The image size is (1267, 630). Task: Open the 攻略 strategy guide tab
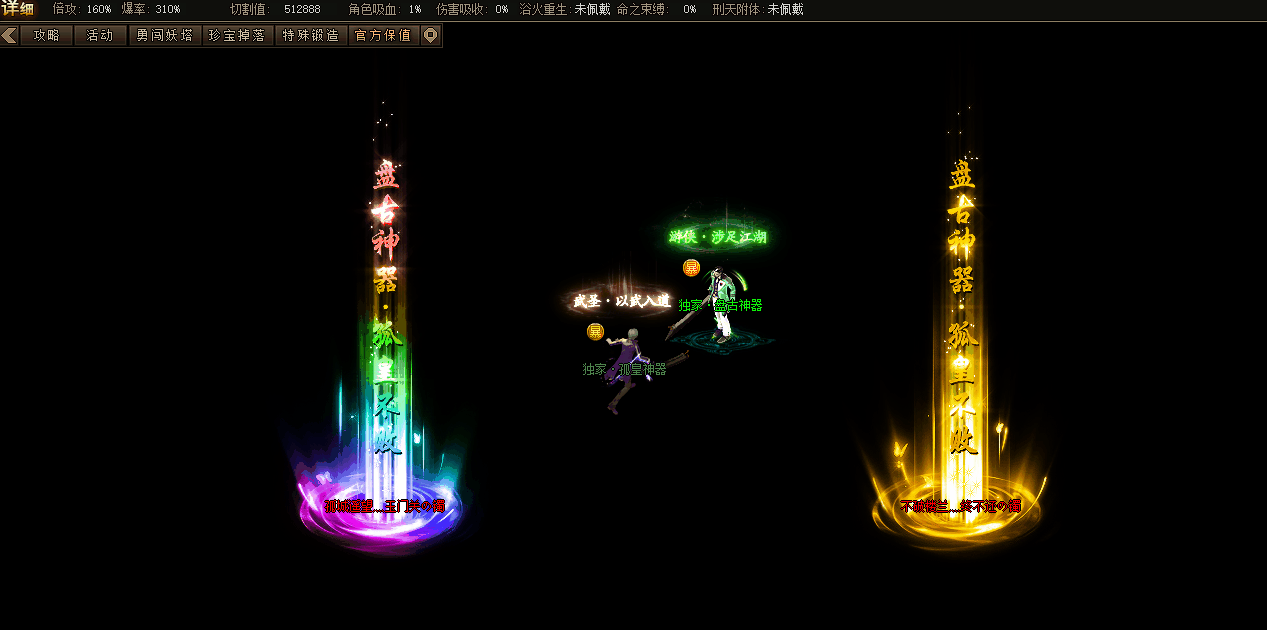[46, 36]
